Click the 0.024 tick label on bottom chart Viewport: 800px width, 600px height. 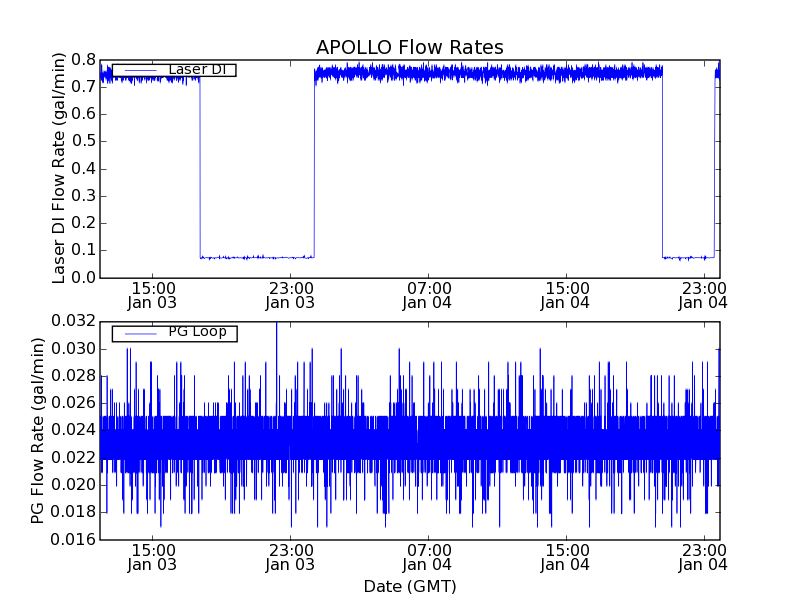73,430
